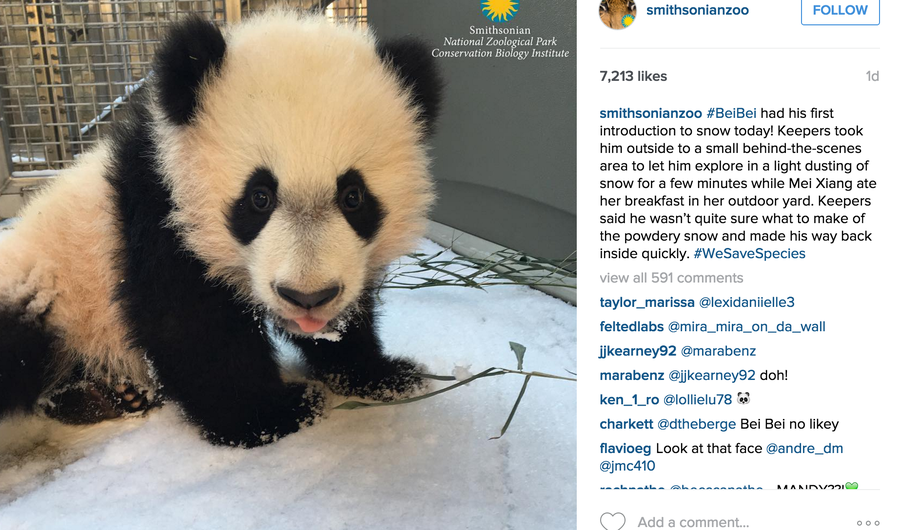Image resolution: width=900 pixels, height=530 pixels.
Task: Open the @jmc410 mention
Action: 627,466
